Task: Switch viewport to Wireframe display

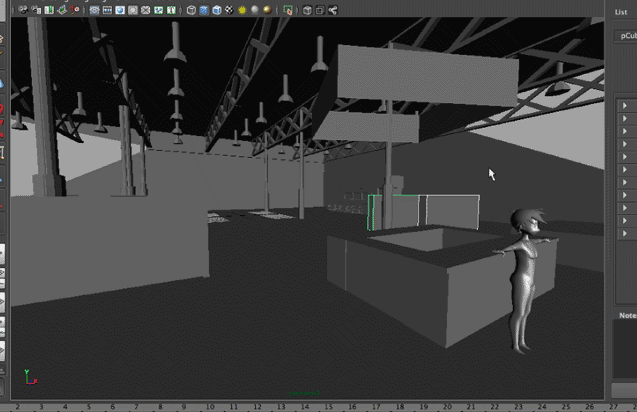Action: pyautogui.click(x=190, y=9)
